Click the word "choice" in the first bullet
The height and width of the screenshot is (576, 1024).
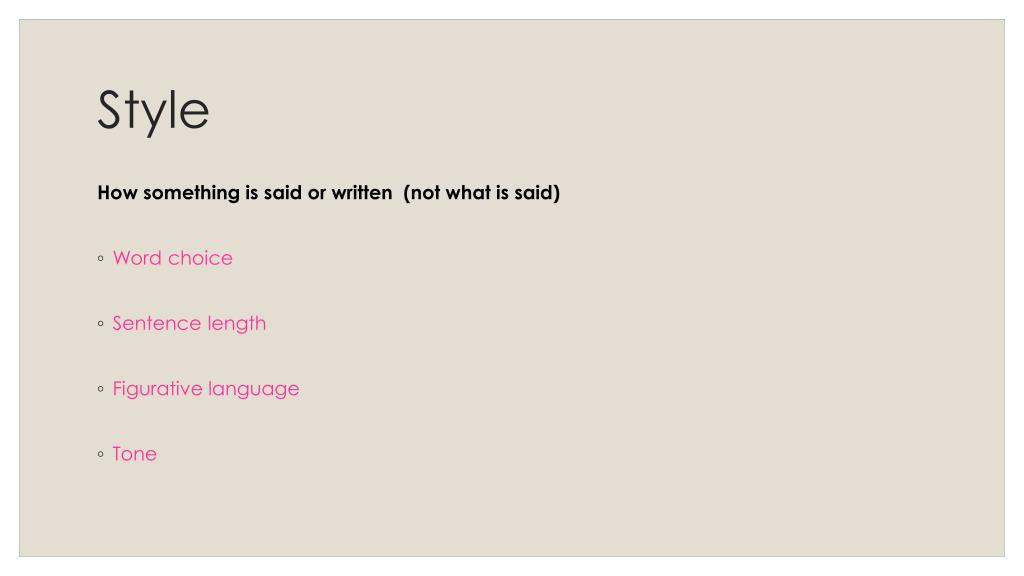[200, 258]
